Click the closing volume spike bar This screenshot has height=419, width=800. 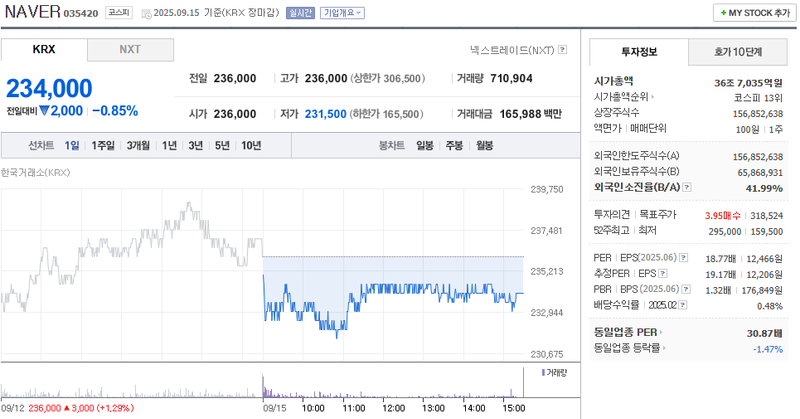[523, 382]
